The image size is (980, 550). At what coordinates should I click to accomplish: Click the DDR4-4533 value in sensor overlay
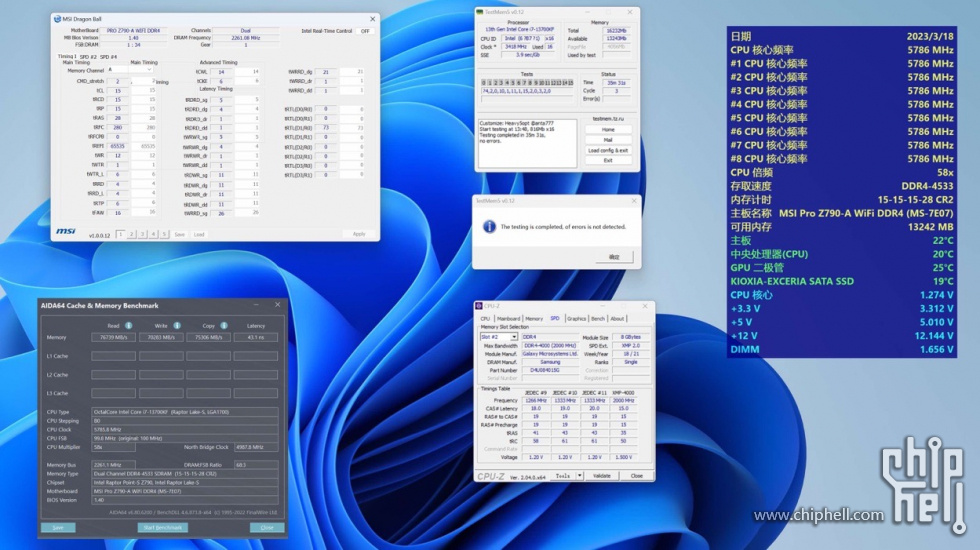[x=928, y=186]
